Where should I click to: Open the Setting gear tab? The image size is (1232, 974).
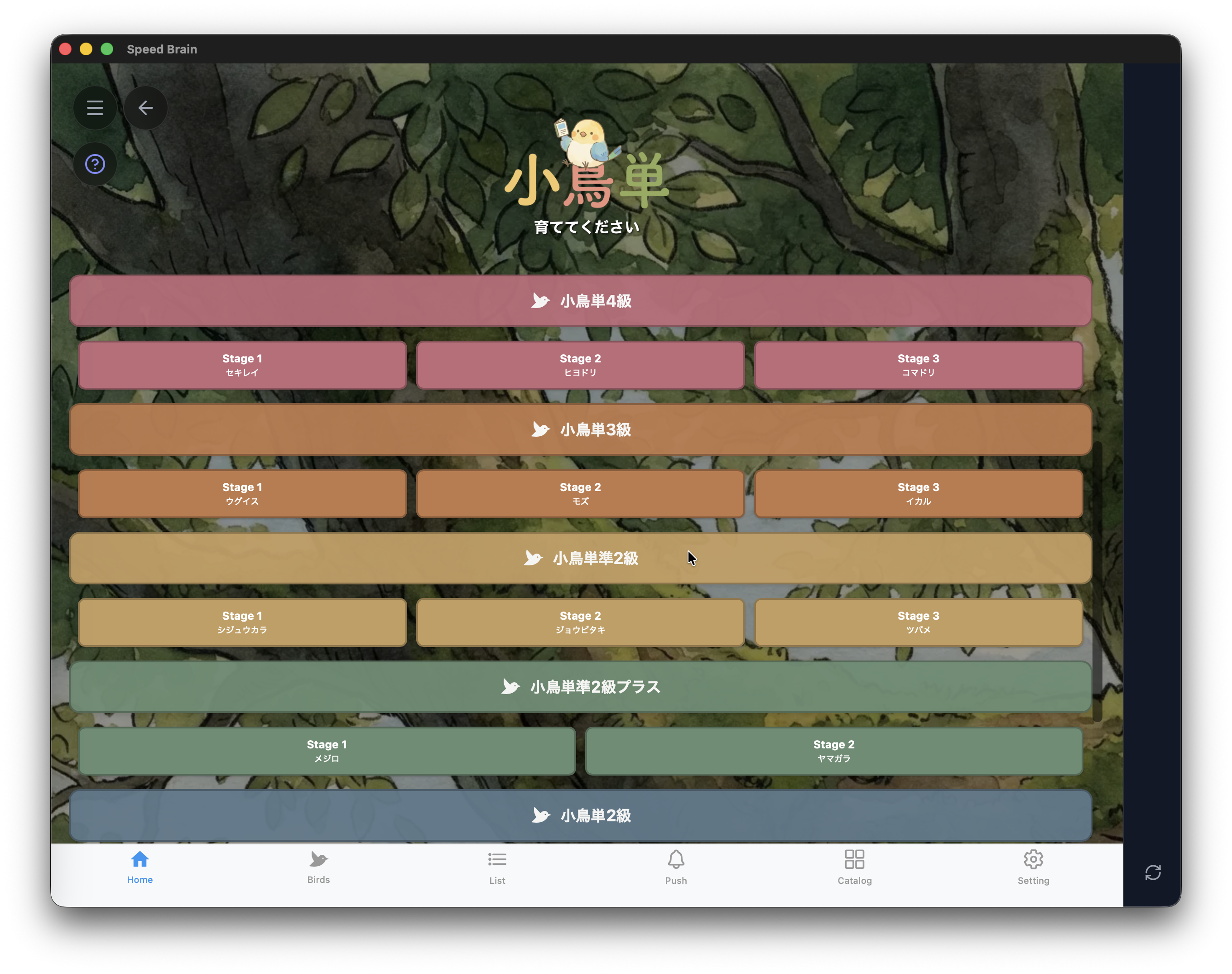(x=1032, y=867)
